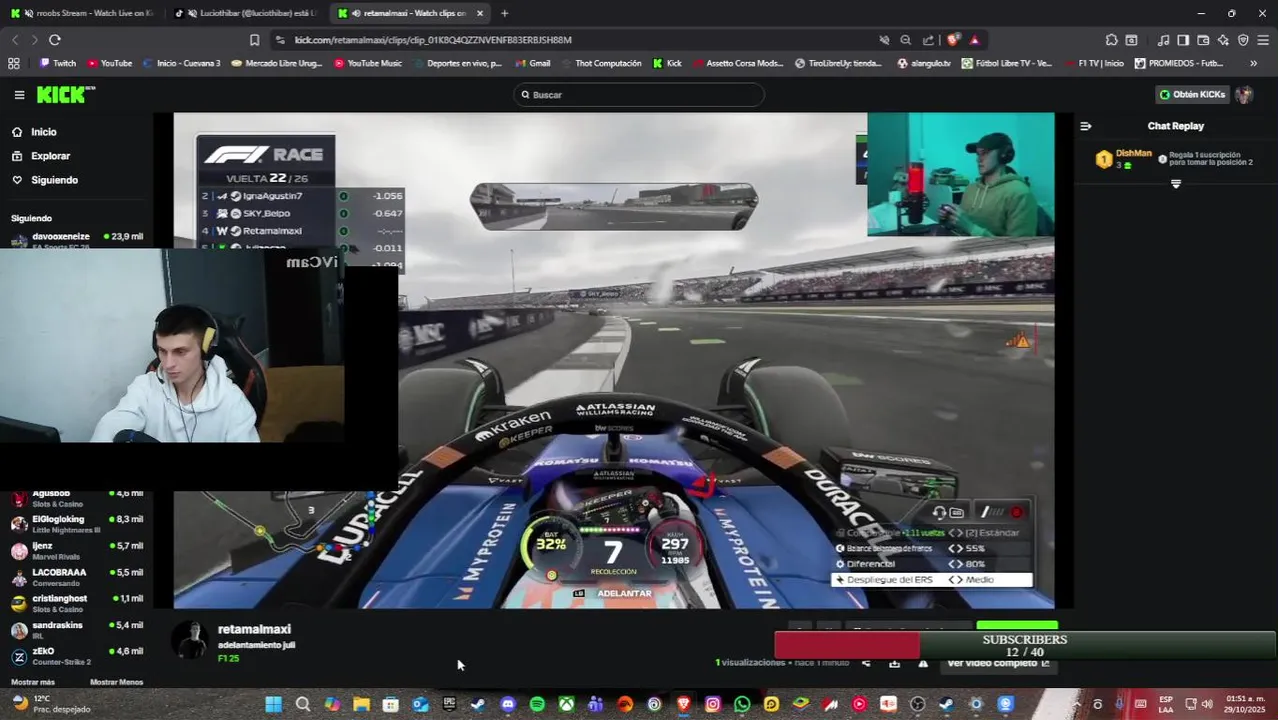Open a new browser tab
Image resolution: width=1278 pixels, height=720 pixels.
pos(504,13)
